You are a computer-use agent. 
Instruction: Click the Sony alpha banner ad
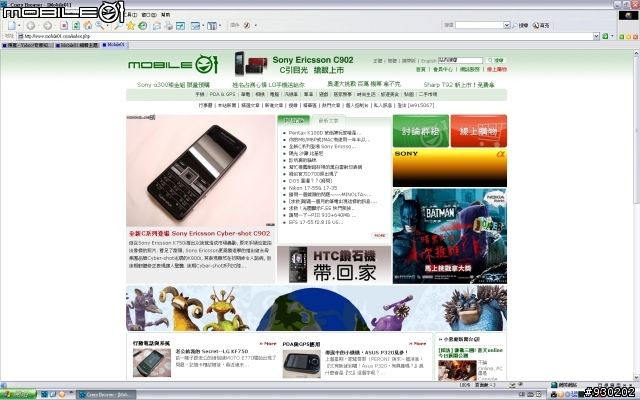(450, 168)
